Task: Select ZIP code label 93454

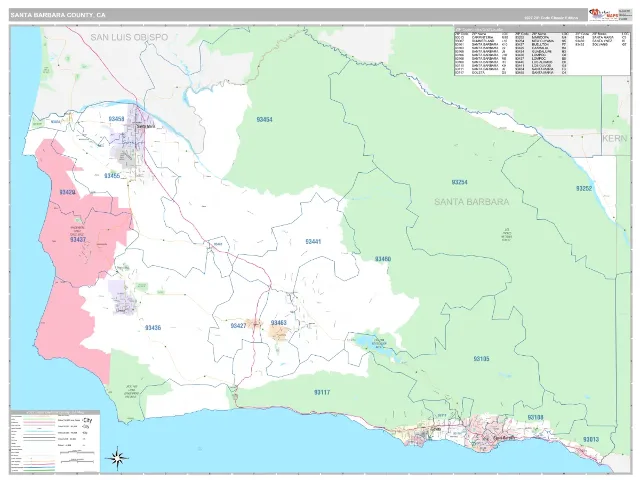Action: 264,120
